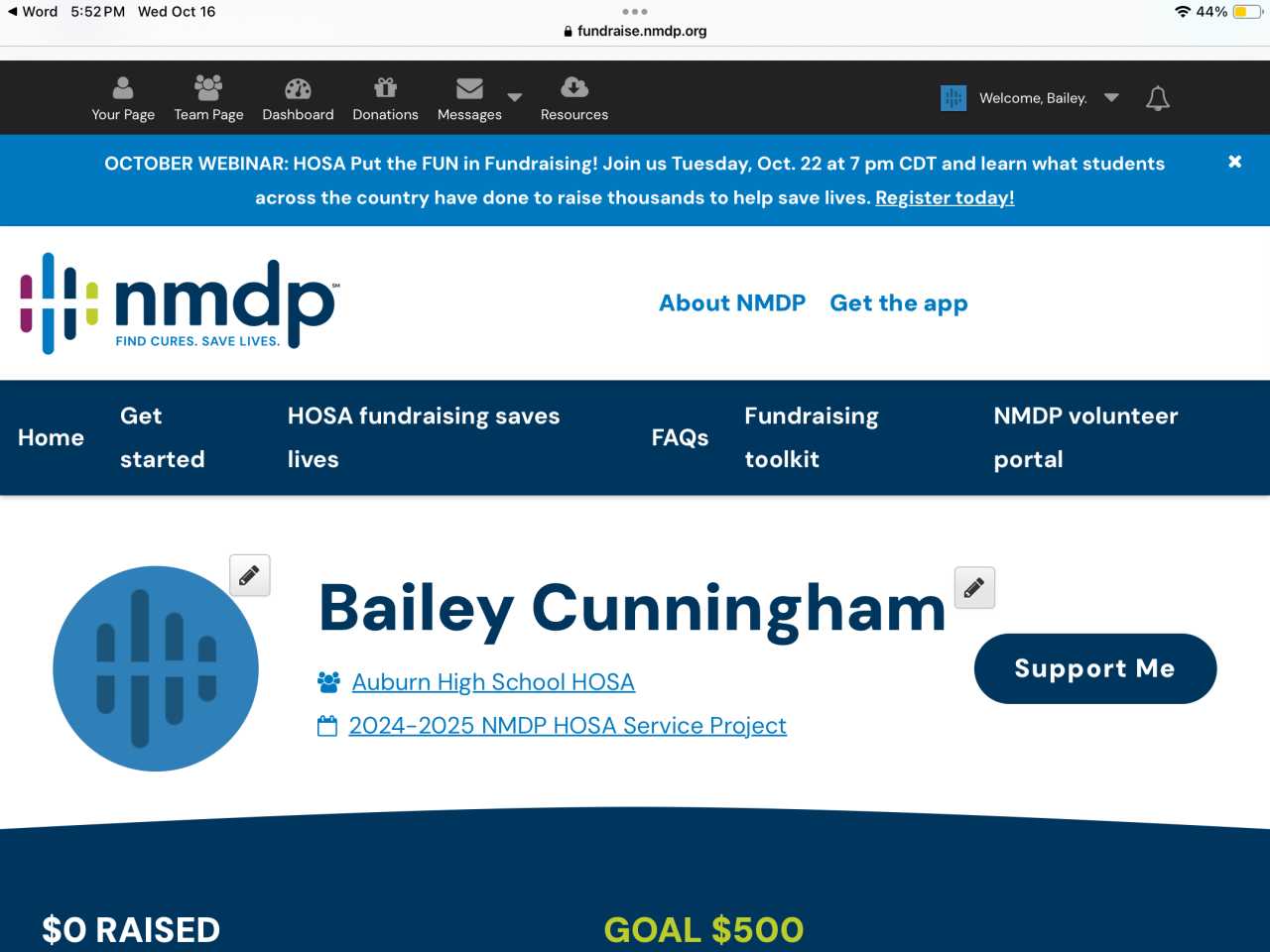
Task: Open 2024-2025 NMDP HOSA Service Project link
Action: coord(568,726)
